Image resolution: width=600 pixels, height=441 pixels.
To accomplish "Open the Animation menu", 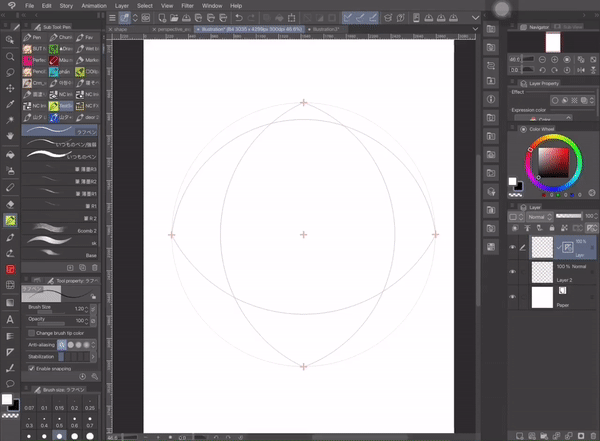I will pyautogui.click(x=95, y=6).
